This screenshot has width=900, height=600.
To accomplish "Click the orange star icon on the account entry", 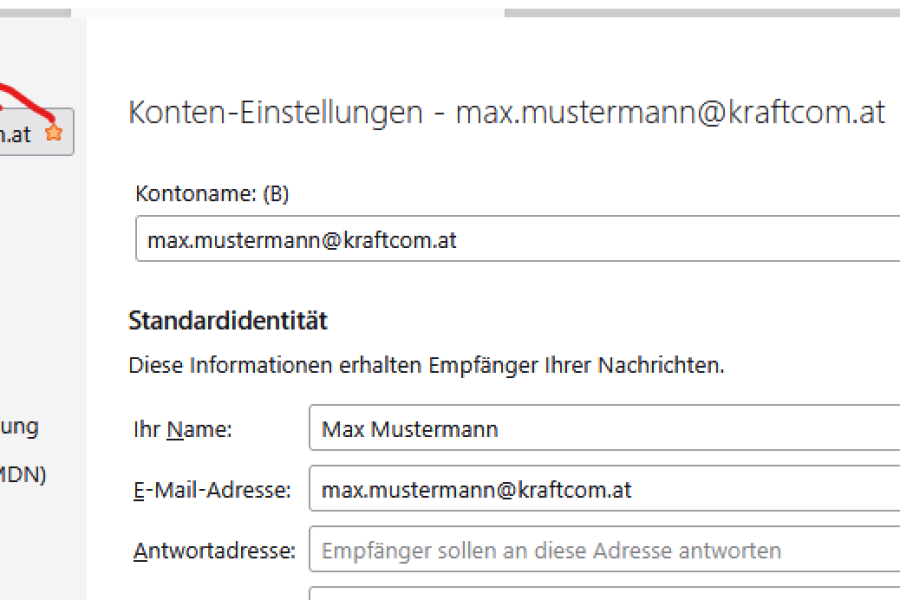I will point(54,132).
